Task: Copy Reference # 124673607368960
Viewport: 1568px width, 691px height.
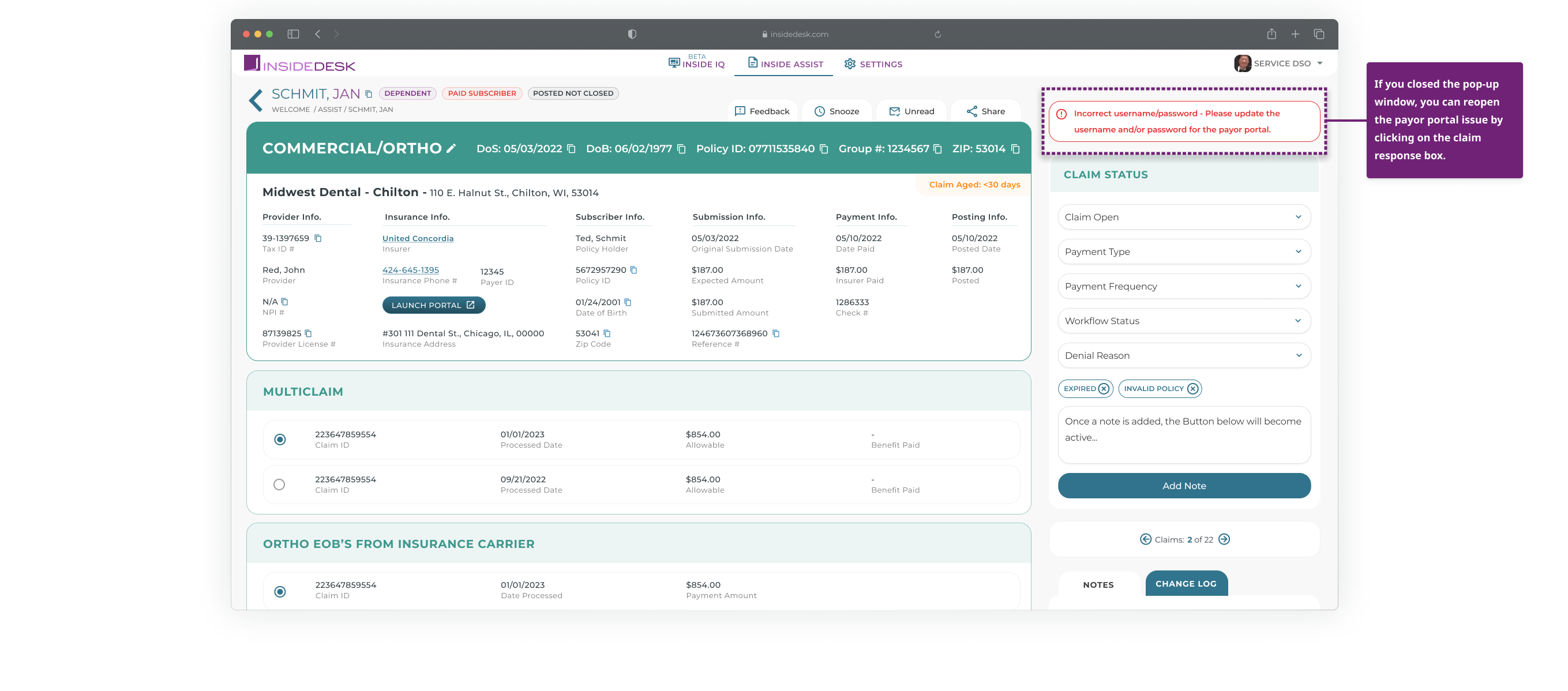Action: (x=775, y=333)
